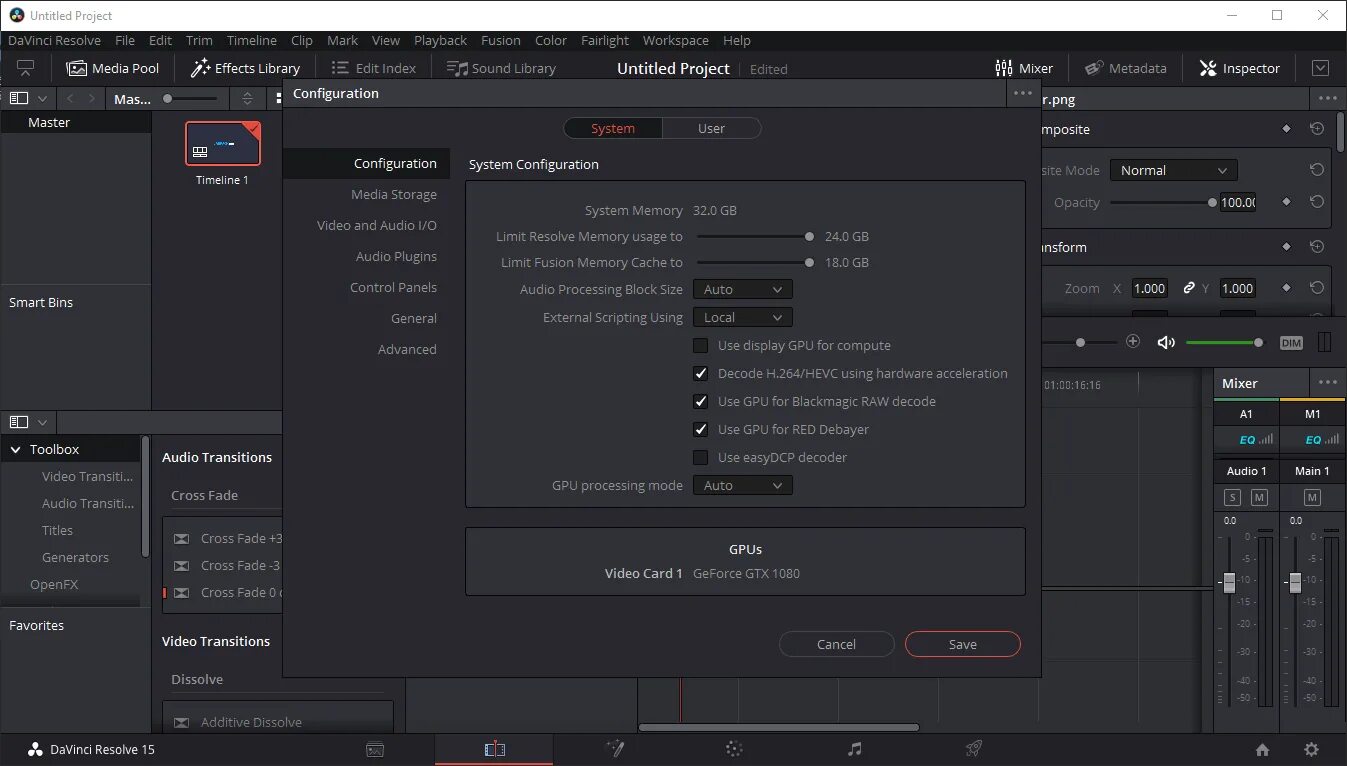Open GPU processing mode dropdown
The width and height of the screenshot is (1347, 766).
click(743, 485)
